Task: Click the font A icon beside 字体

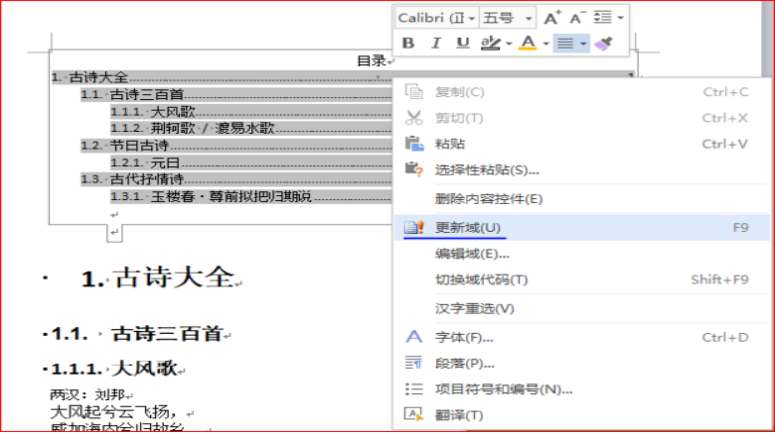Action: point(414,337)
